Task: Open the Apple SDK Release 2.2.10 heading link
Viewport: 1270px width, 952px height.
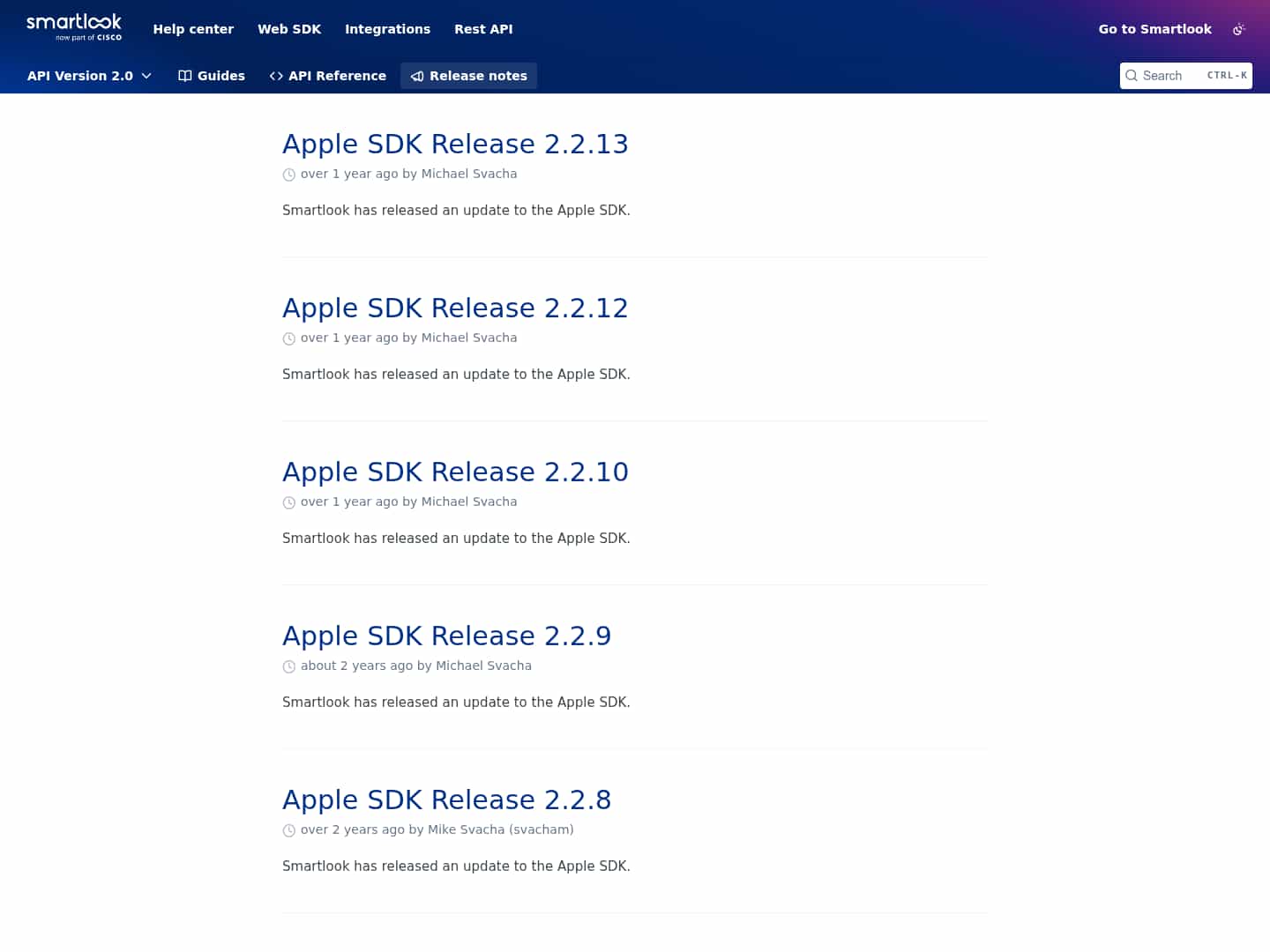Action: [x=455, y=472]
